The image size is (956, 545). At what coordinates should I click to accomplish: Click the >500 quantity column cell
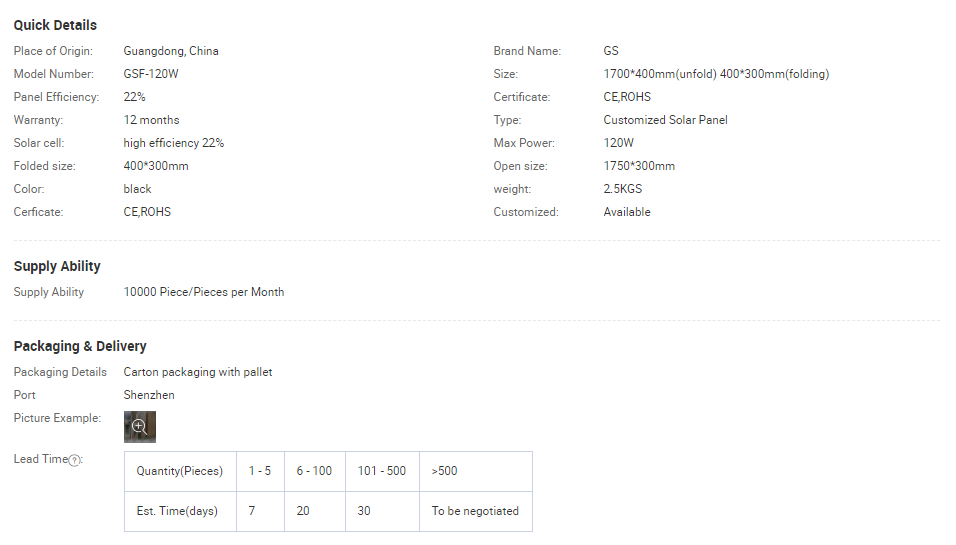(x=445, y=471)
